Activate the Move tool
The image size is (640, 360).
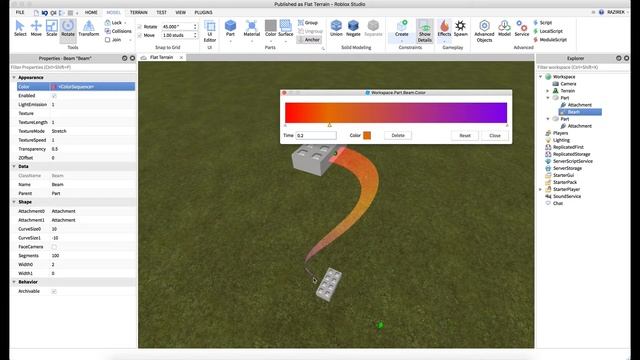pos(36,29)
